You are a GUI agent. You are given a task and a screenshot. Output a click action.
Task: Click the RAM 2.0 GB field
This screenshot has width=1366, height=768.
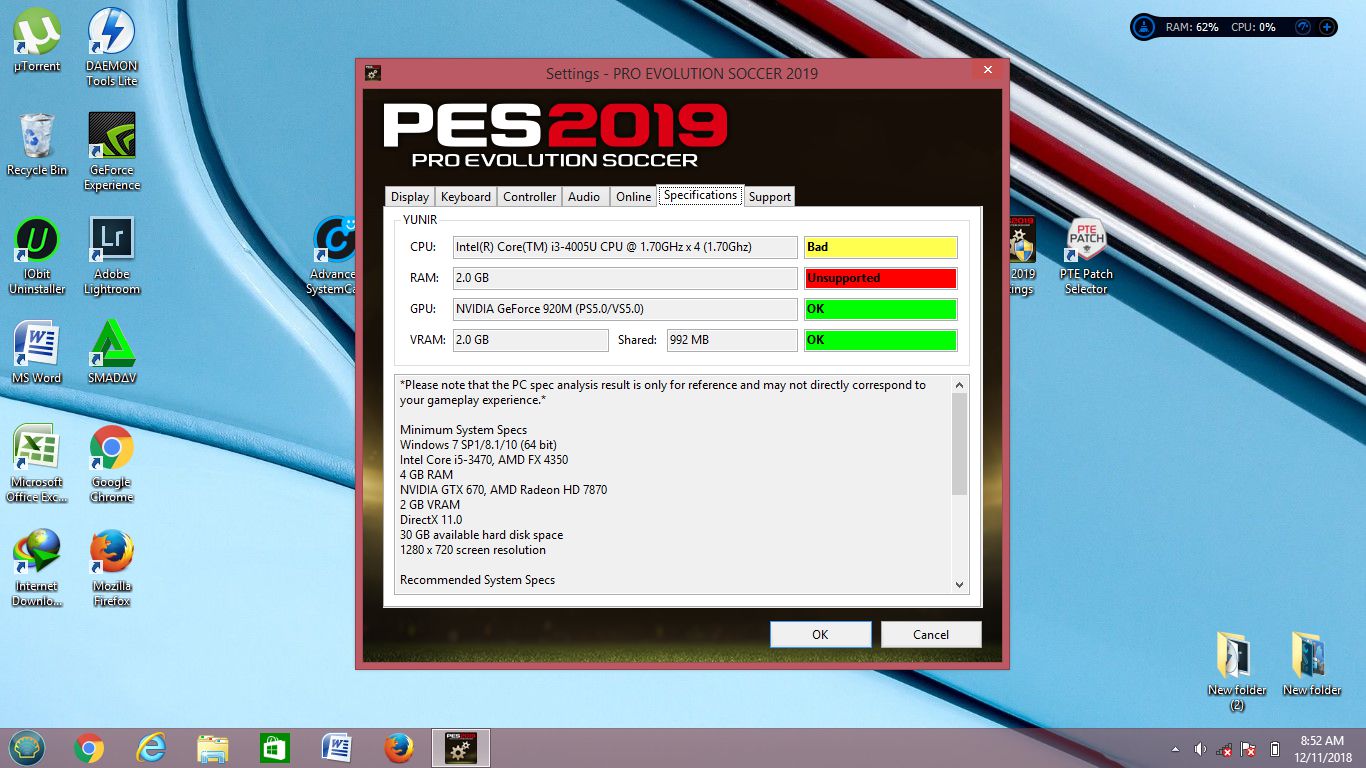(x=626, y=278)
